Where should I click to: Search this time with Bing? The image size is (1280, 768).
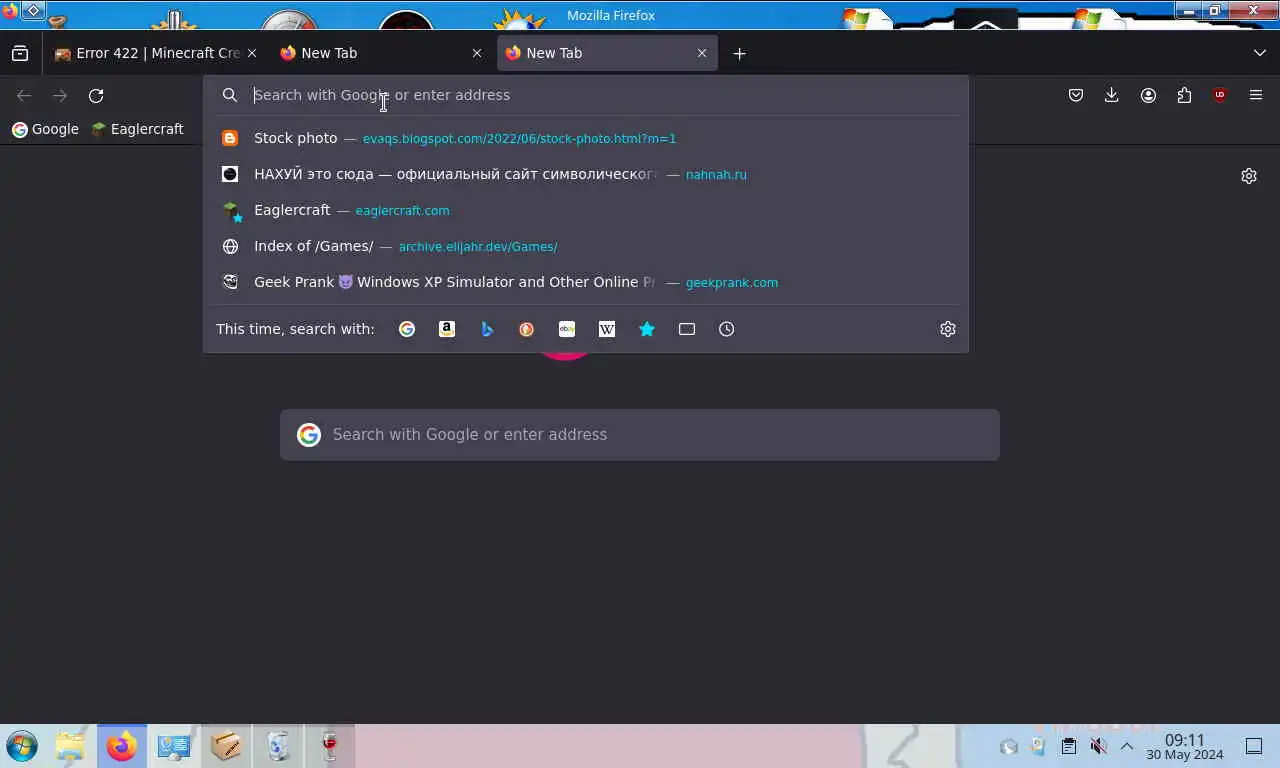pyautogui.click(x=487, y=329)
